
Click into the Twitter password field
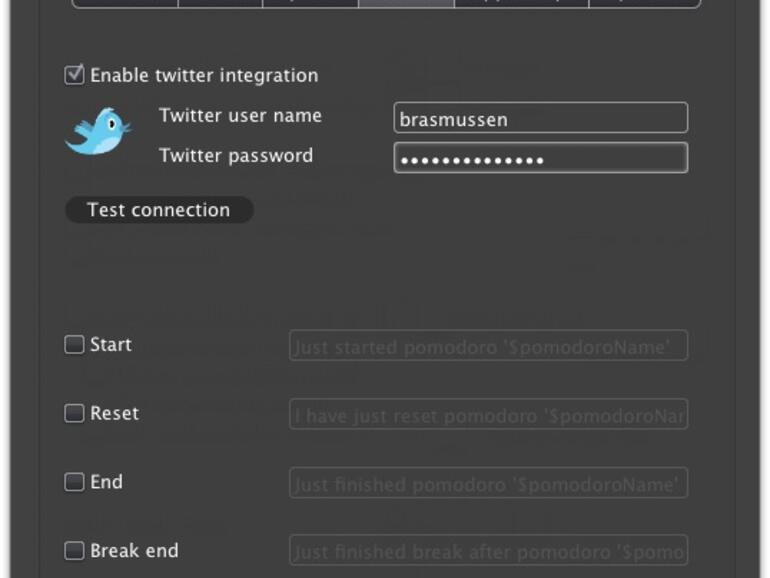pos(540,158)
